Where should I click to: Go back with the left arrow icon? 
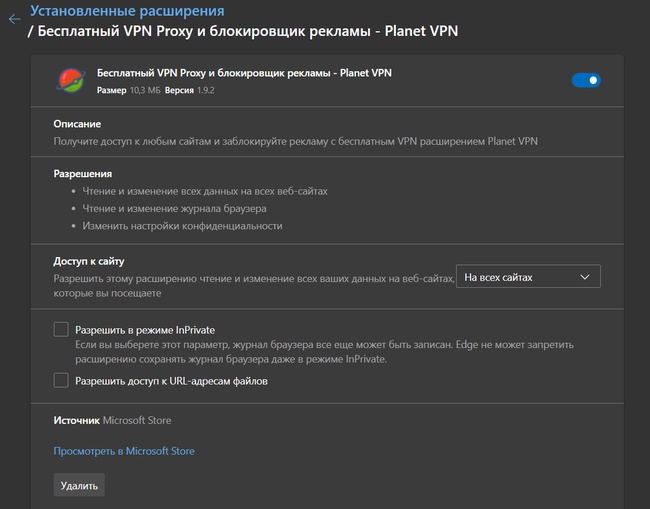click(x=15, y=19)
